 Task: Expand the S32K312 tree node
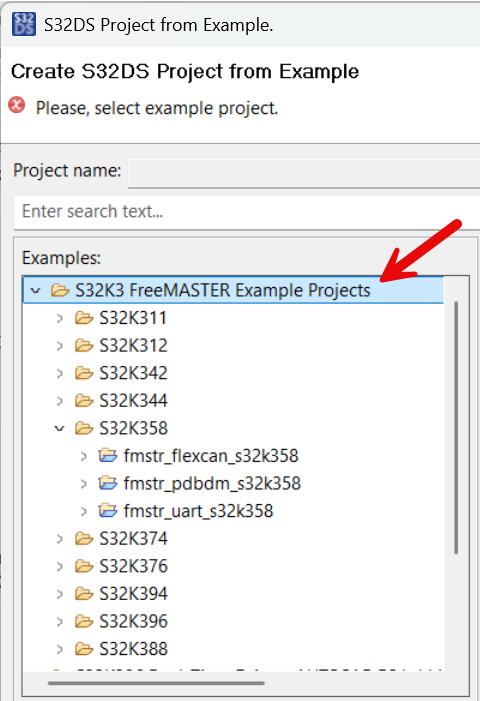tap(60, 346)
